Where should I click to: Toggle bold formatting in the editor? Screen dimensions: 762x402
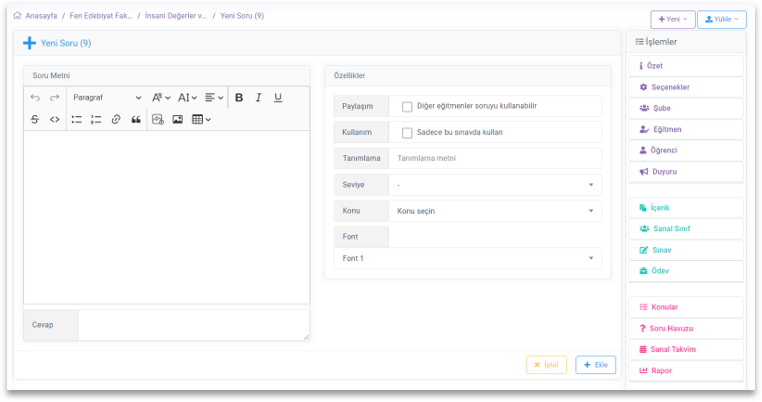coord(239,98)
